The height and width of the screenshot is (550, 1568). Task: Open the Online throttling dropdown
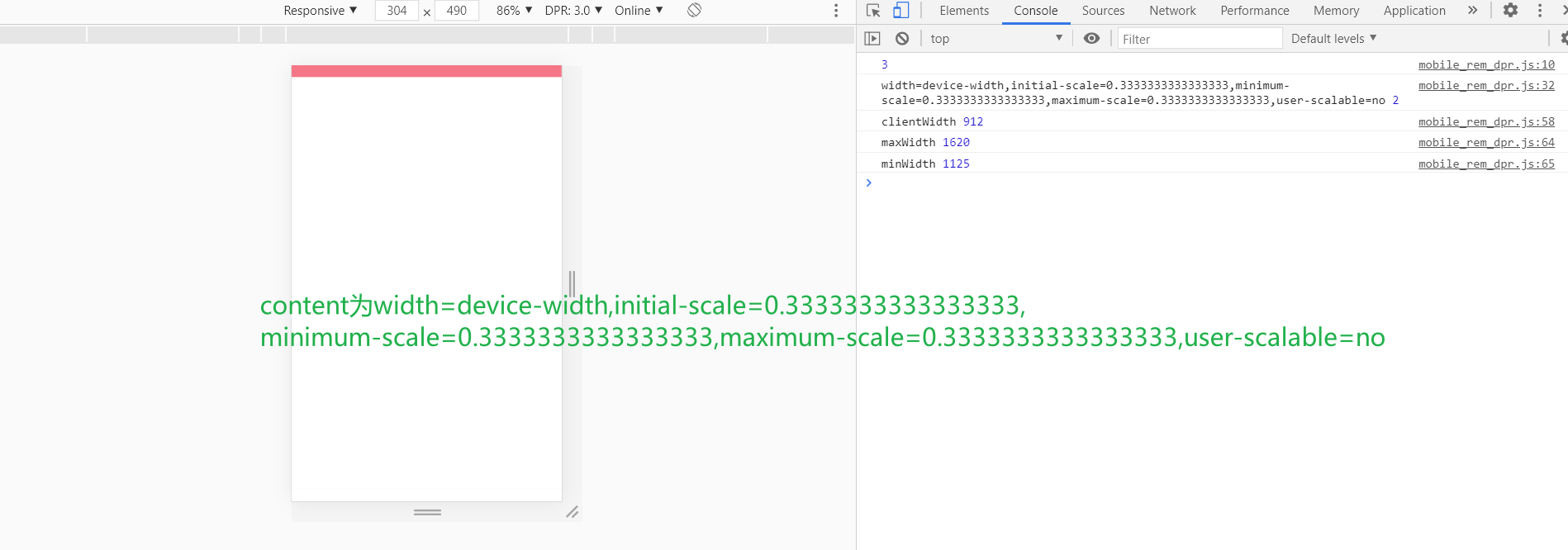(x=639, y=10)
